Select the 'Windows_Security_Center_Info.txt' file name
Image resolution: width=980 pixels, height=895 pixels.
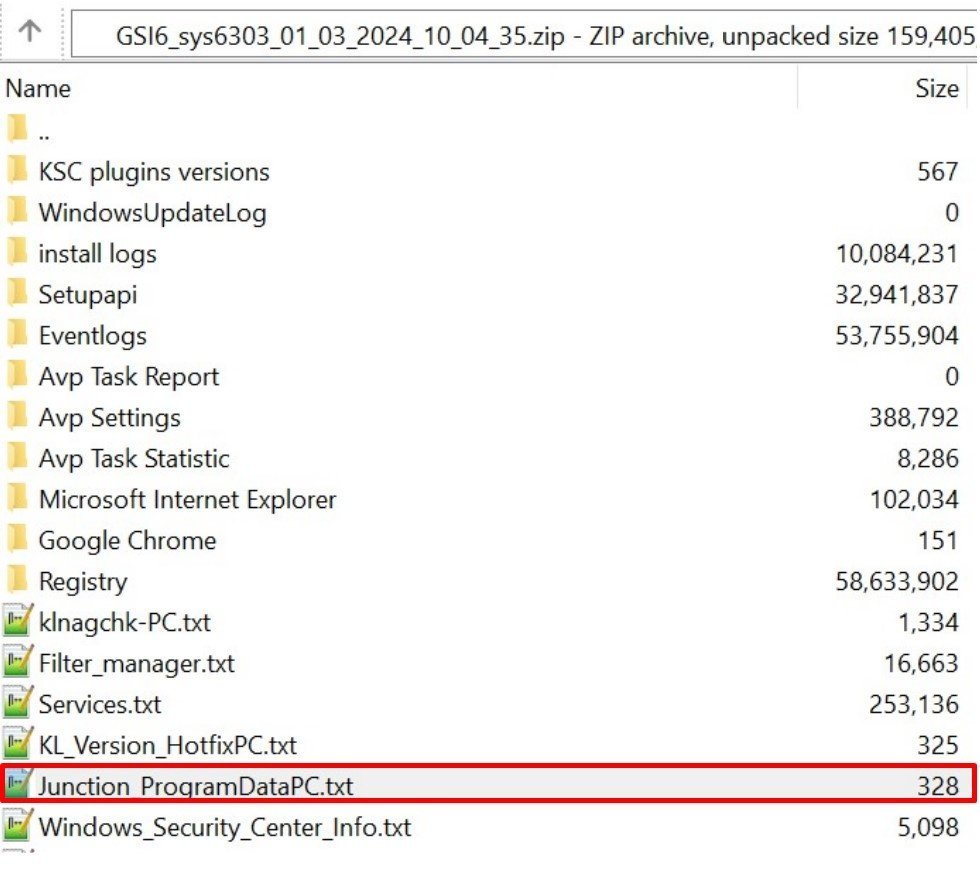pos(225,828)
